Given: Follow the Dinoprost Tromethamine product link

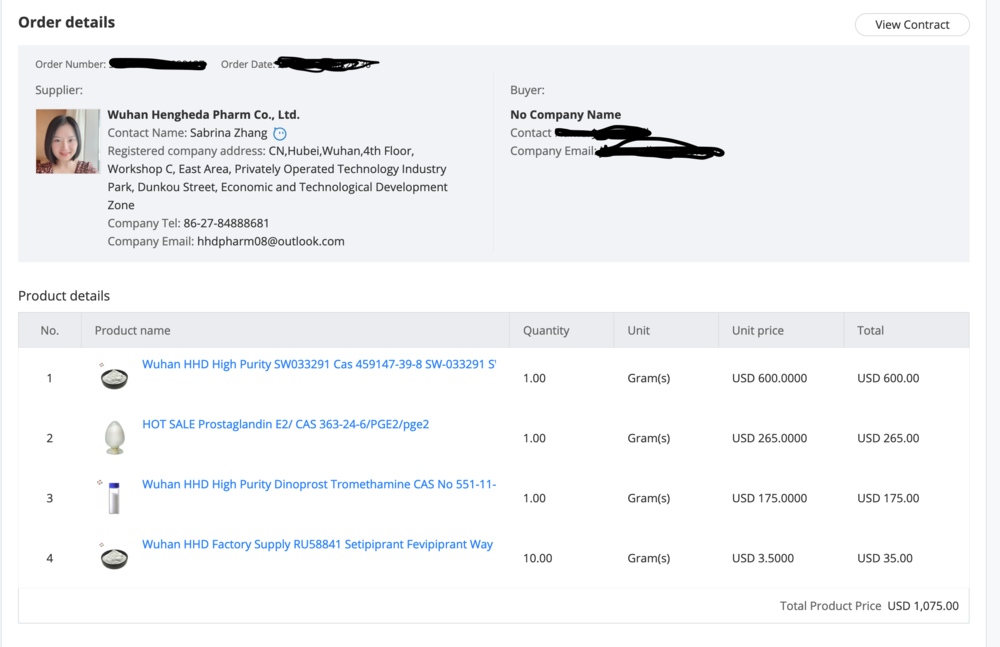Looking at the screenshot, I should [318, 485].
